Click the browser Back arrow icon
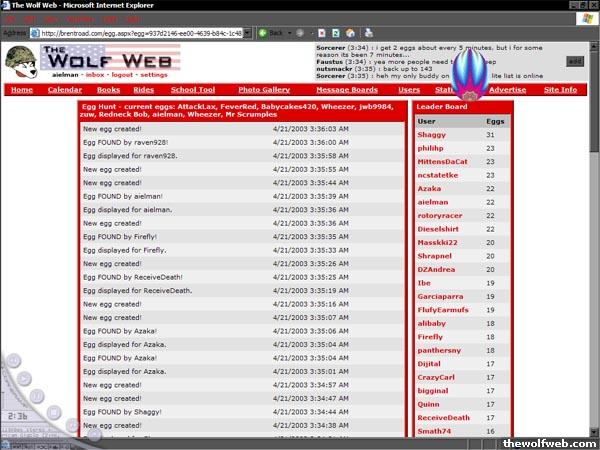 click(263, 32)
